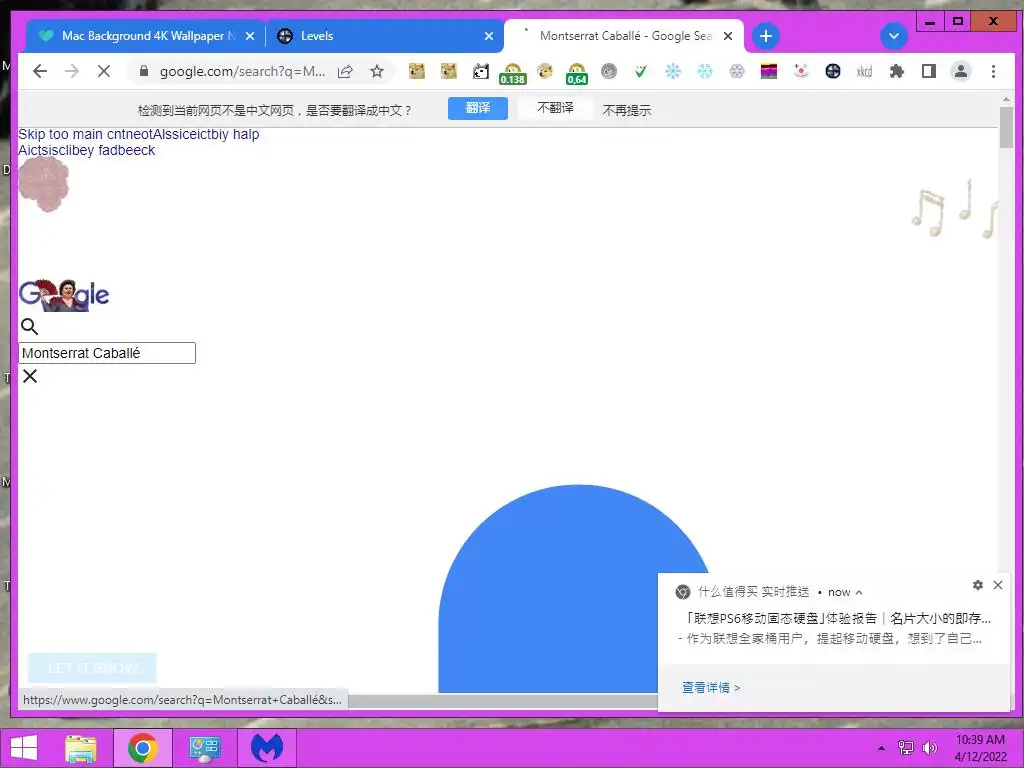Close the Montserrat Caballé tab

728,36
